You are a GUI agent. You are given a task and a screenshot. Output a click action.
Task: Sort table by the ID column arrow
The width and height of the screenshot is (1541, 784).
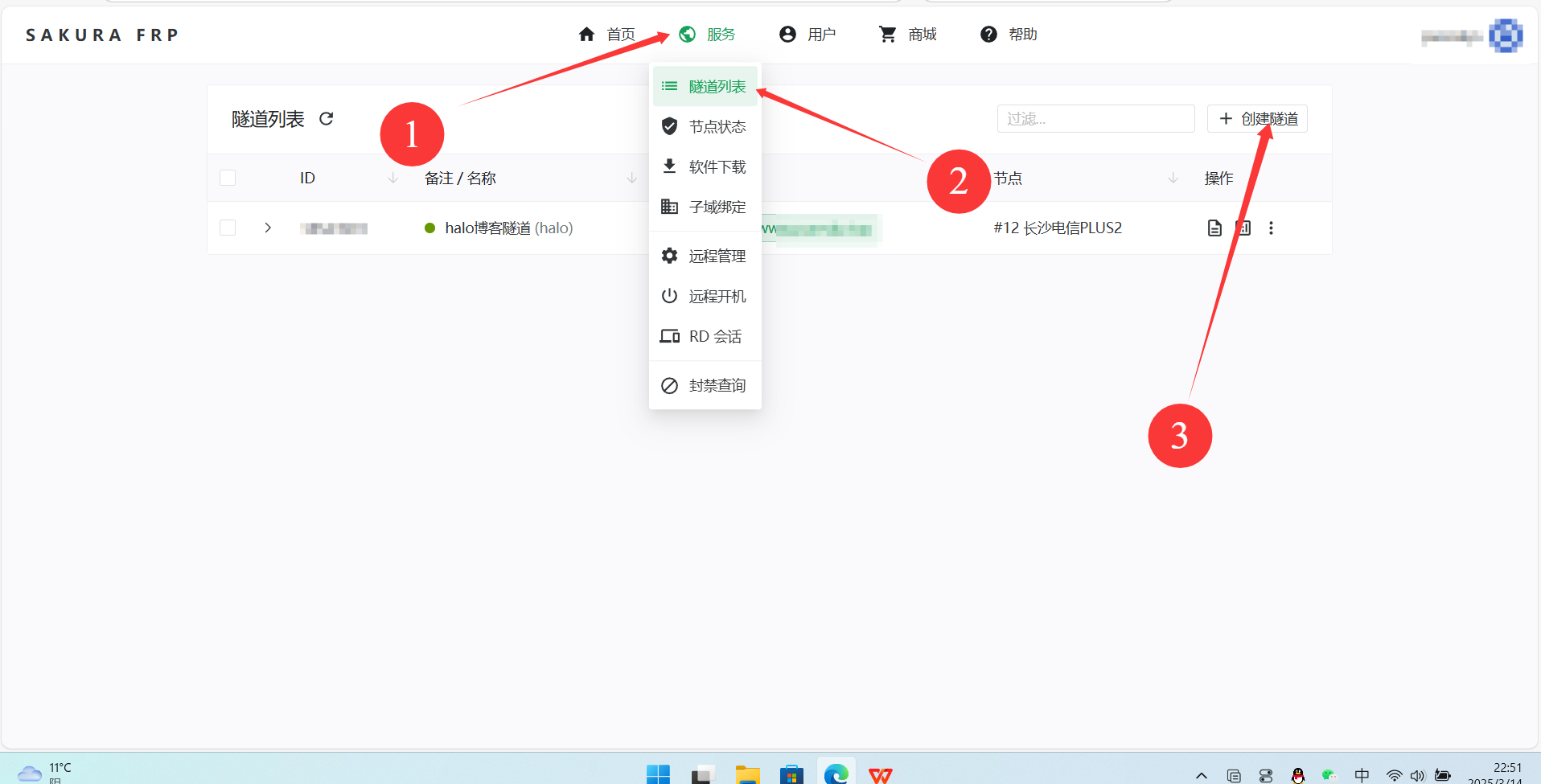(x=392, y=178)
